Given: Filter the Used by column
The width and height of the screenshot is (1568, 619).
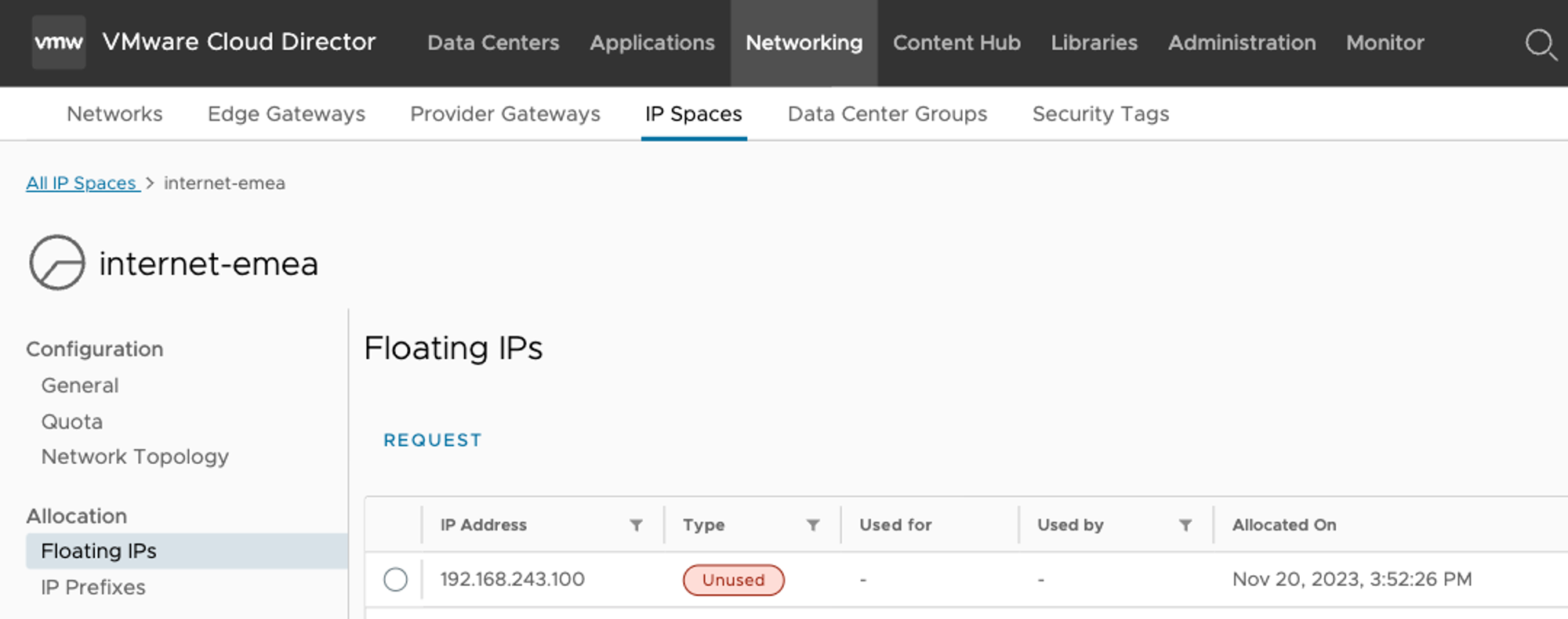Looking at the screenshot, I should tap(1185, 525).
